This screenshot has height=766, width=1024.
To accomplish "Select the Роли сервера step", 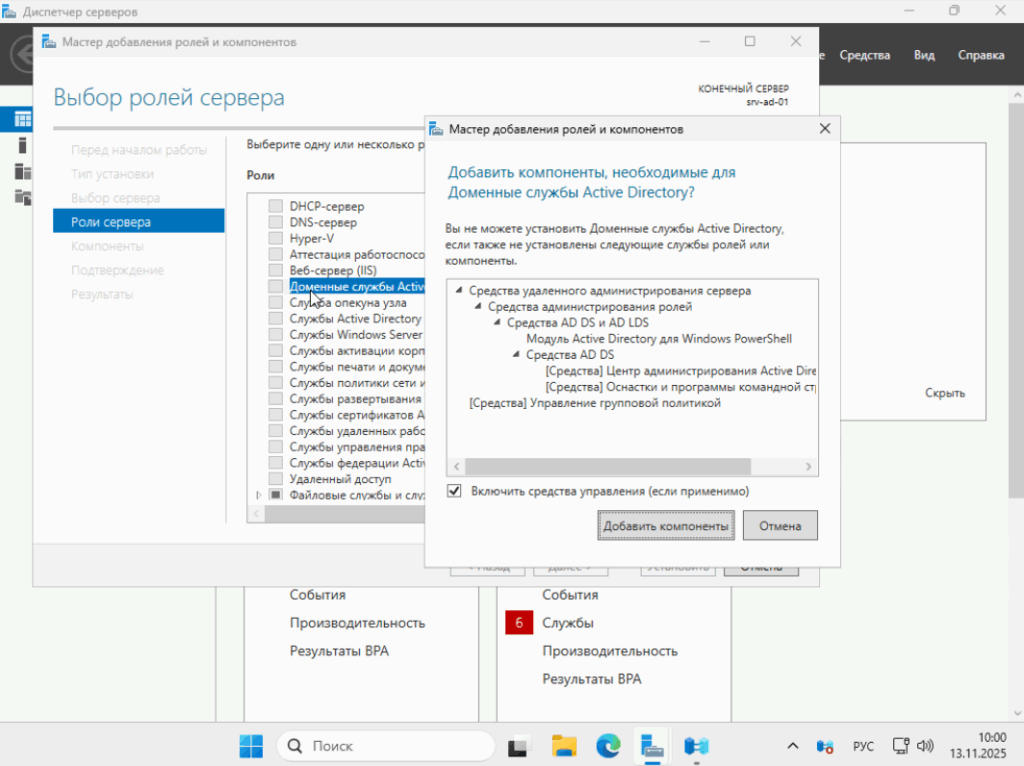I will tap(138, 221).
